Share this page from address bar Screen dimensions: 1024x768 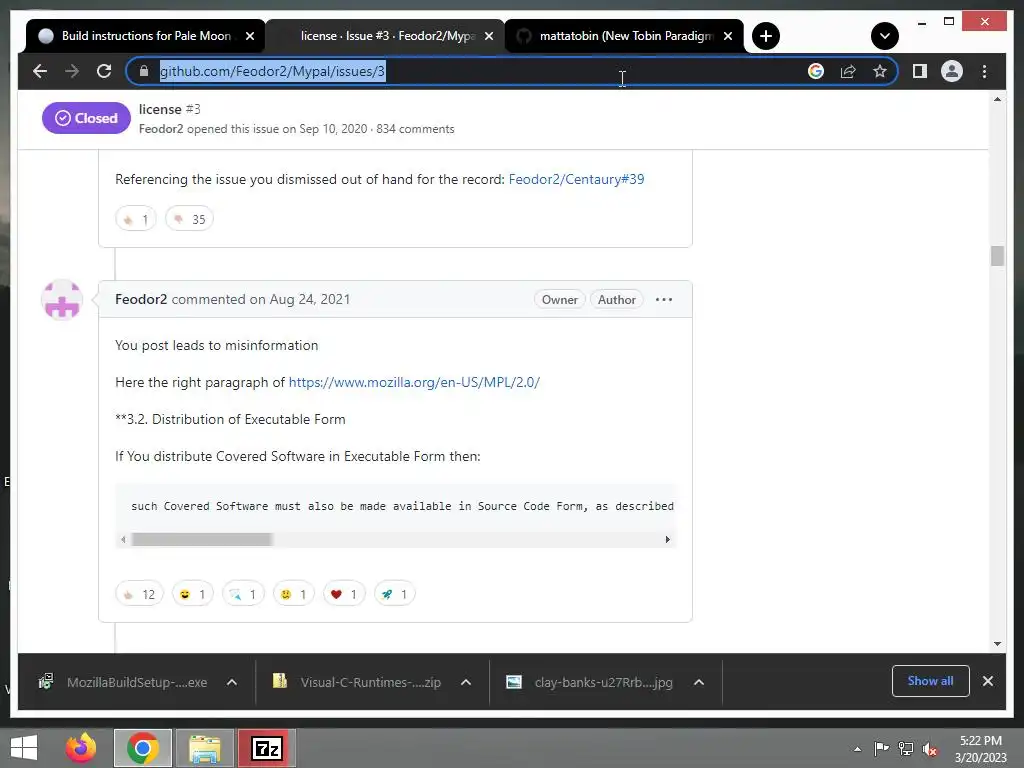848,71
